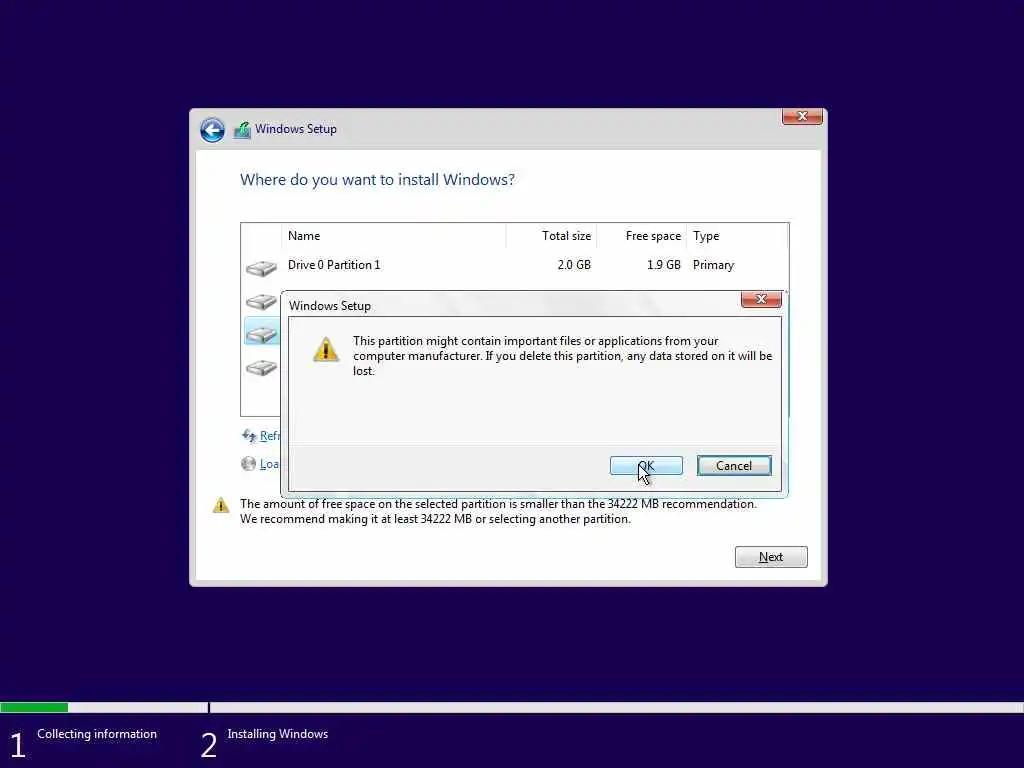Image resolution: width=1024 pixels, height=768 pixels.
Task: Click the free space warning triangle icon
Action: click(221, 505)
